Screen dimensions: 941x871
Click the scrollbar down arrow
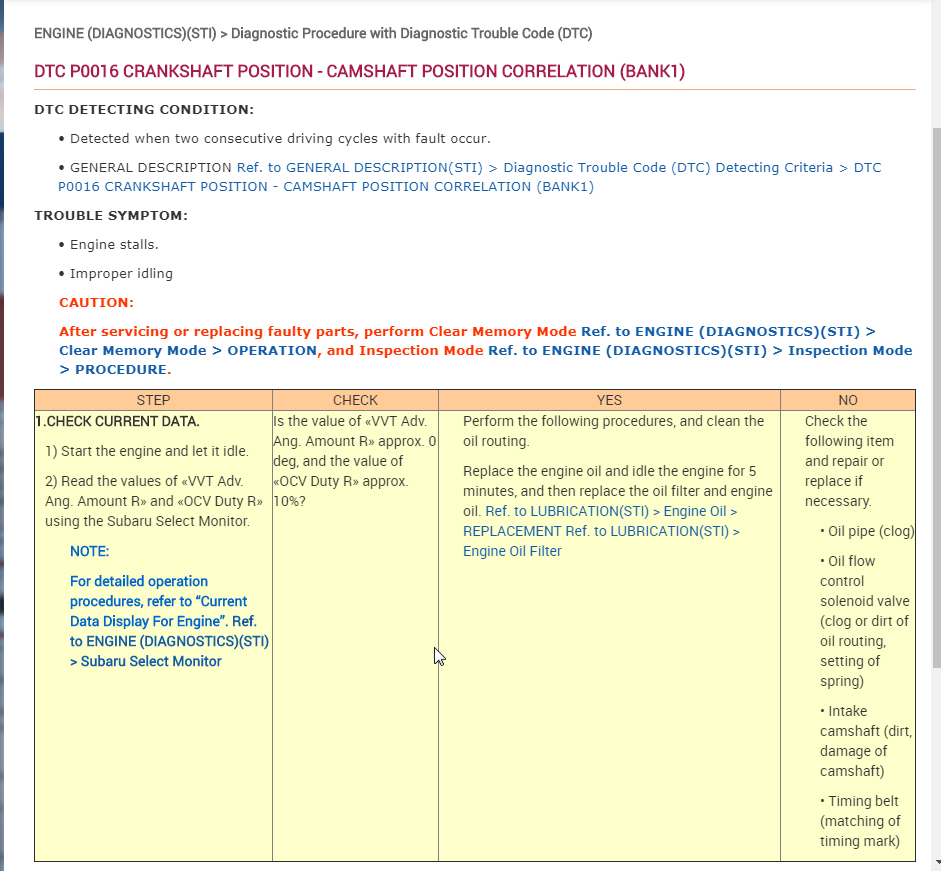point(936,864)
